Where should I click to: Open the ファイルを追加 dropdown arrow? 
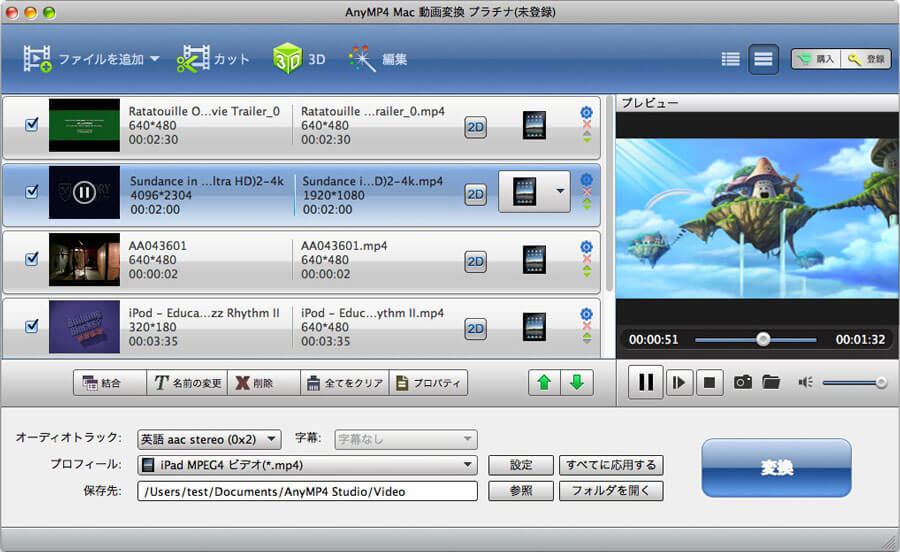(x=154, y=59)
